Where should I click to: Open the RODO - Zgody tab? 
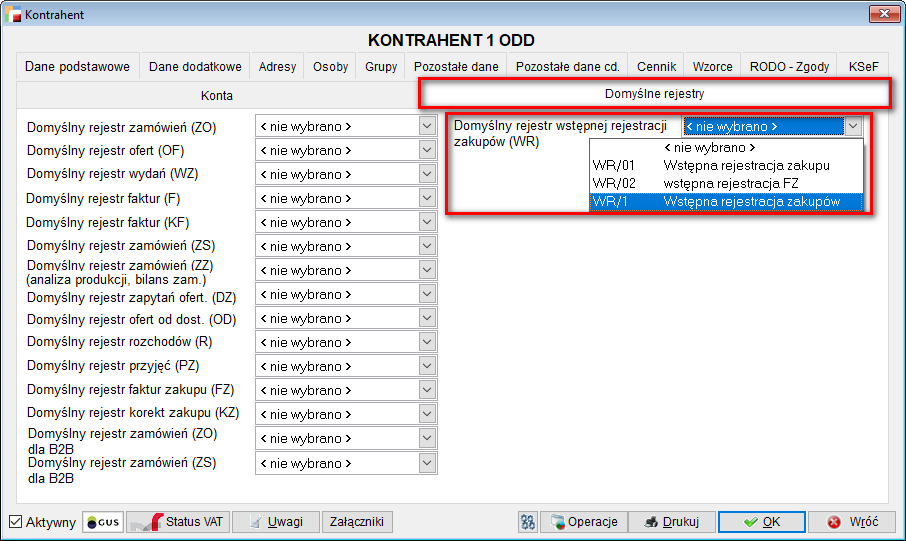click(789, 67)
